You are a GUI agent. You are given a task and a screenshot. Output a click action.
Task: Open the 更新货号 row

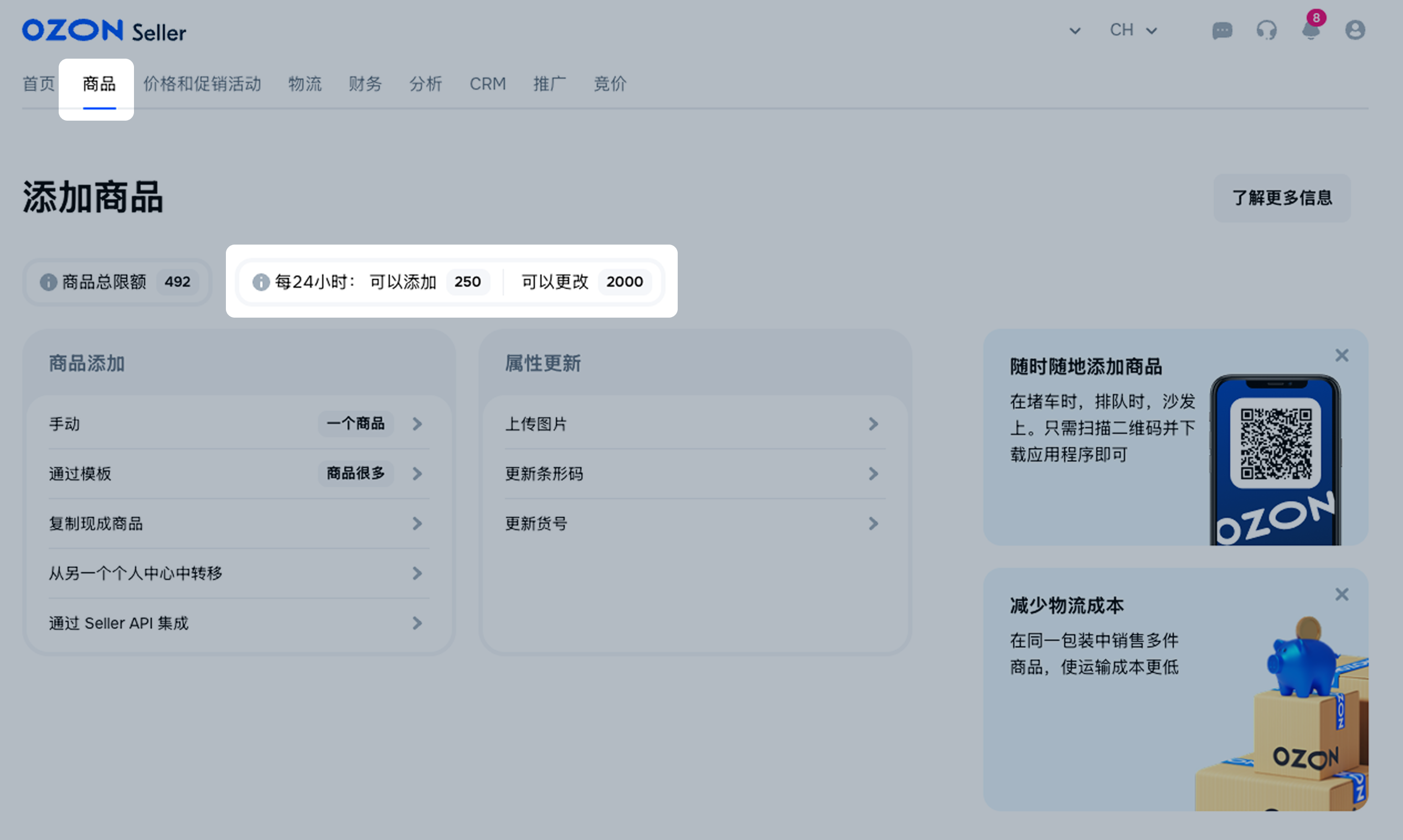(x=695, y=523)
